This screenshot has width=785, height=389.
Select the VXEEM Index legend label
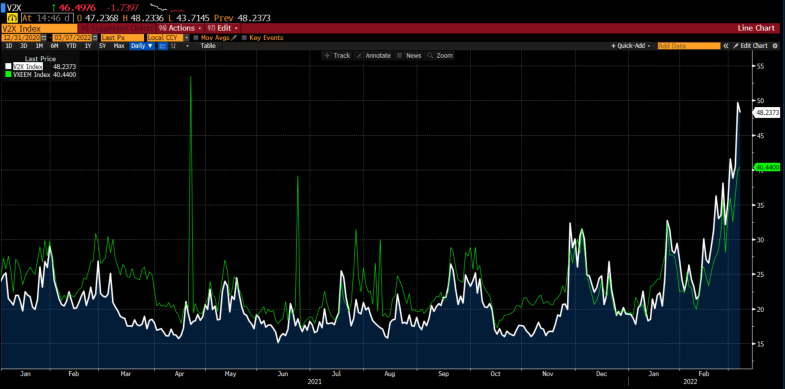click(x=32, y=74)
